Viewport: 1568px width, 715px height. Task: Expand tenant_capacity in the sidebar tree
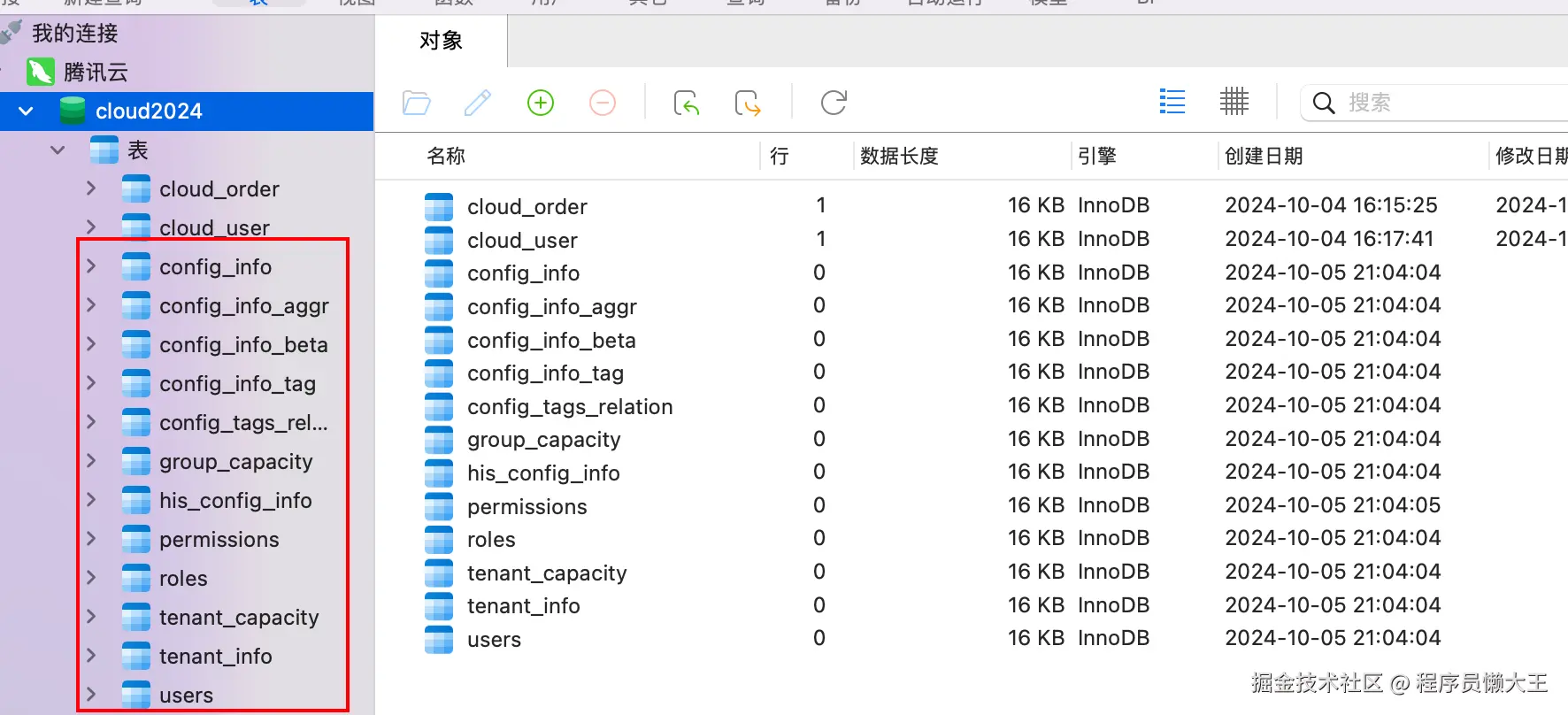tap(91, 617)
